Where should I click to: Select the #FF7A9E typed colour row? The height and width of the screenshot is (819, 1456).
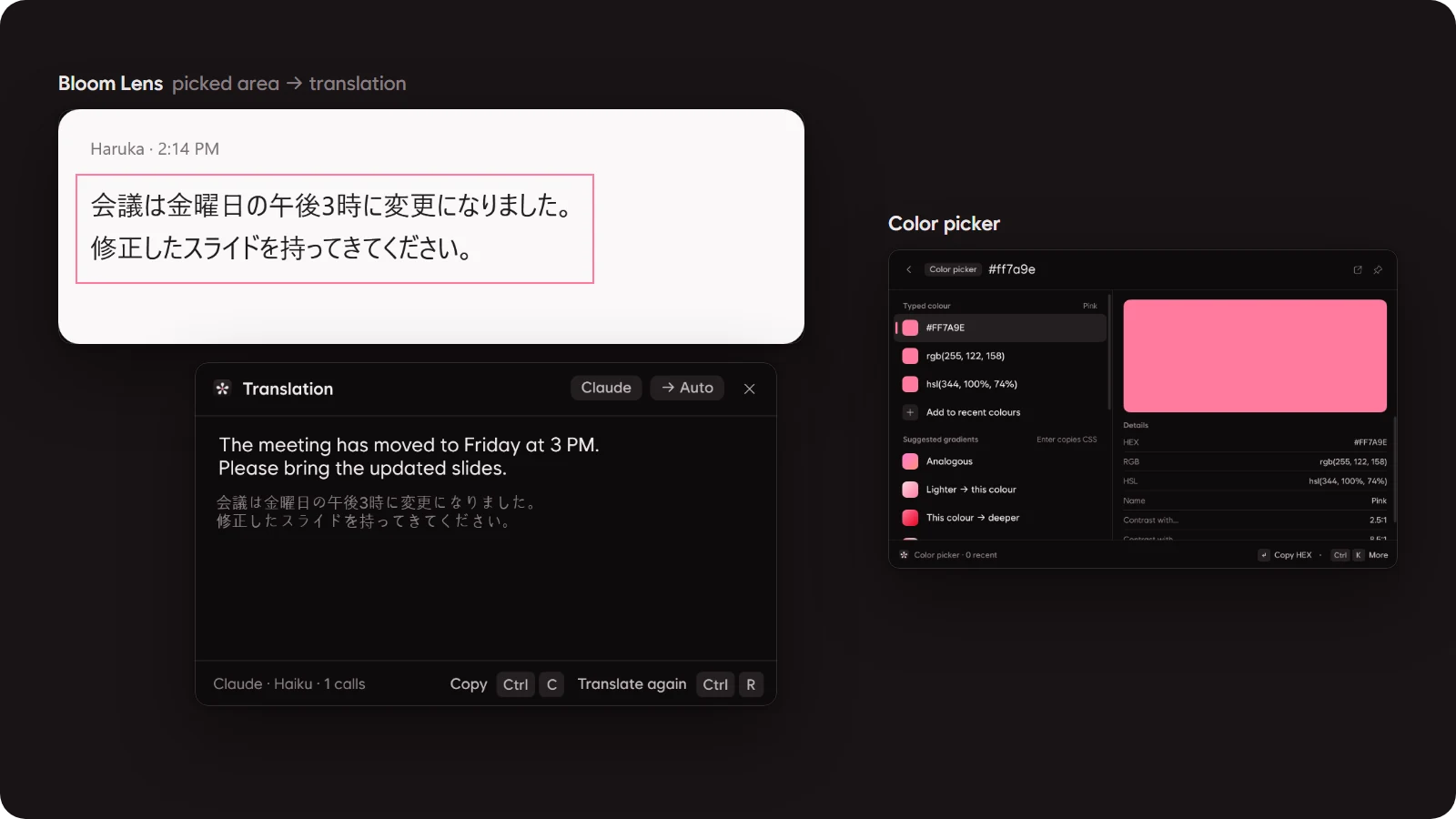(1000, 328)
